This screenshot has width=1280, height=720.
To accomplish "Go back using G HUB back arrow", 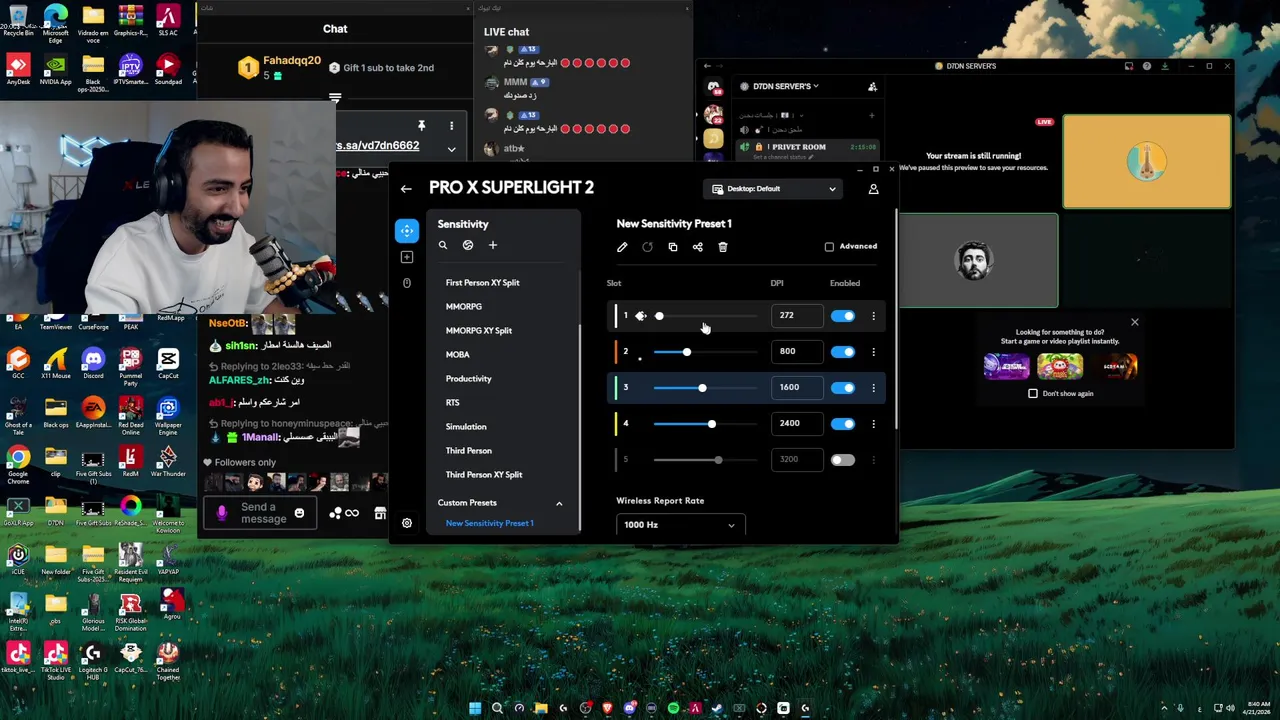I will tap(406, 189).
